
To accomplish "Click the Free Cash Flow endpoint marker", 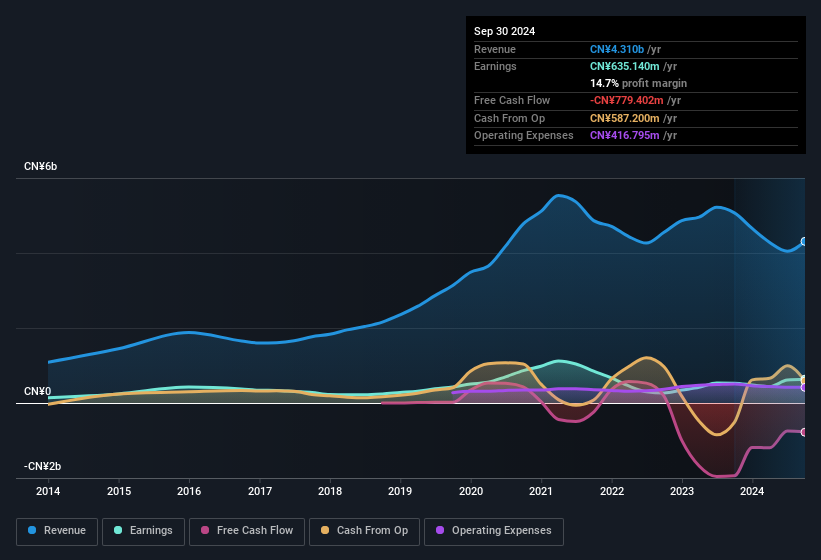I will (804, 432).
